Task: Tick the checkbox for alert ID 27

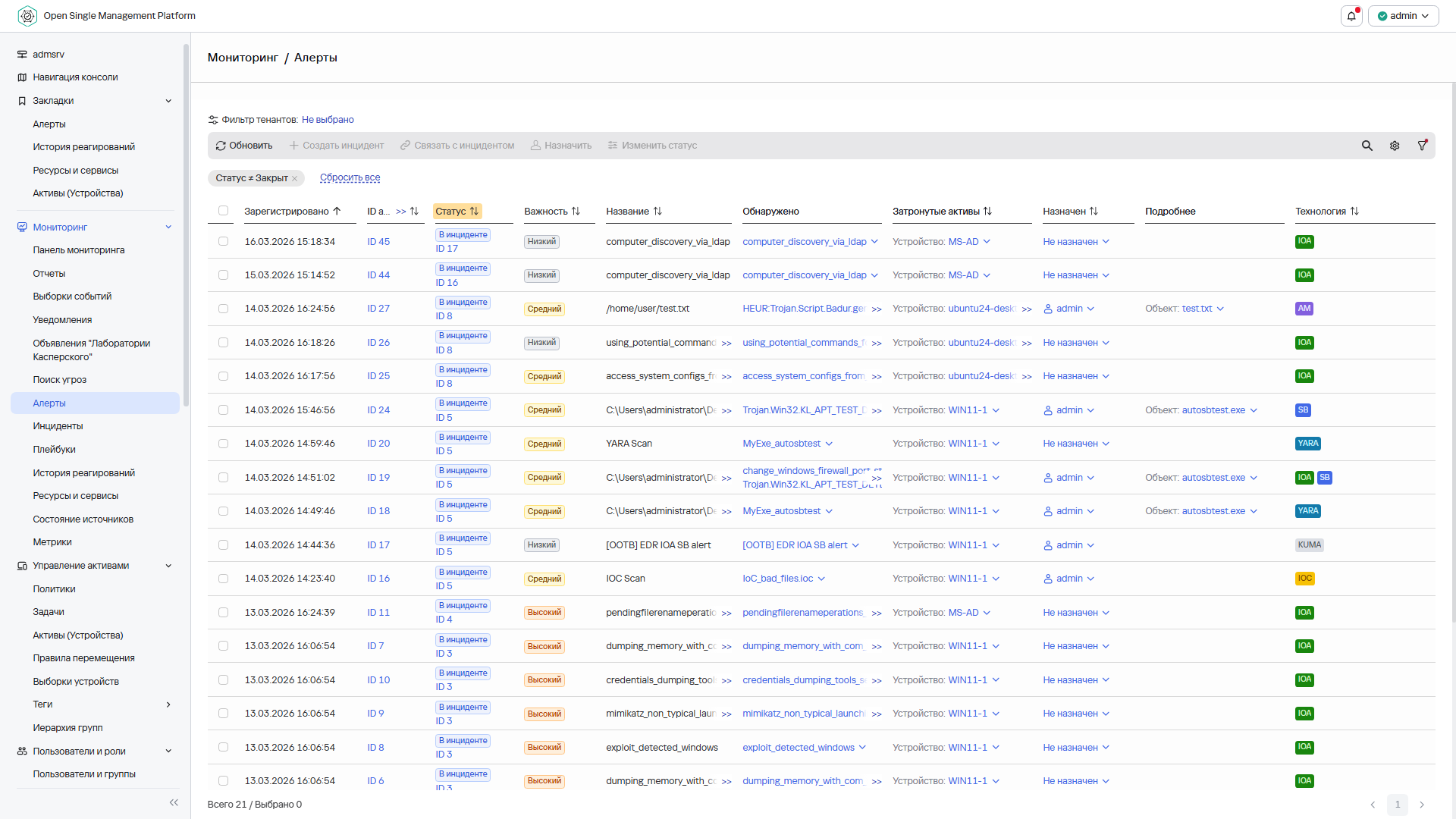Action: [223, 309]
